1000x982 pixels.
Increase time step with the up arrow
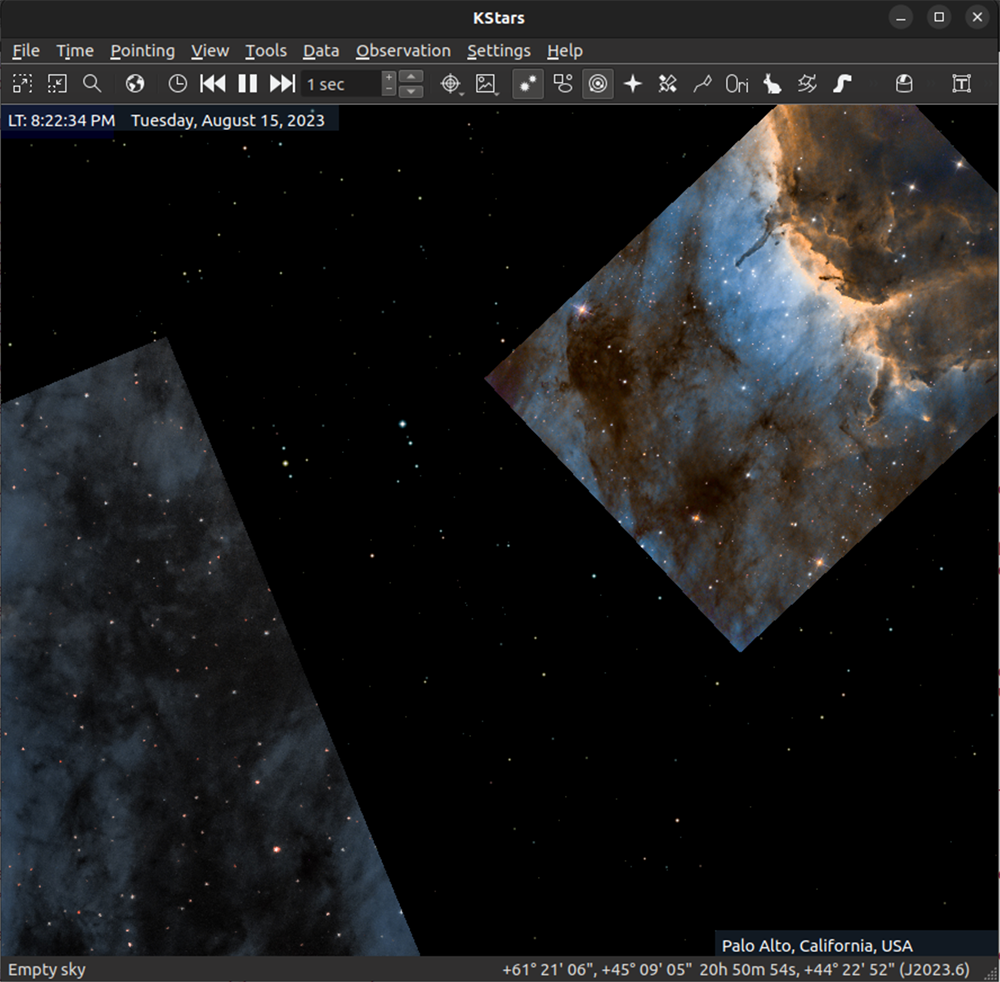[410, 76]
